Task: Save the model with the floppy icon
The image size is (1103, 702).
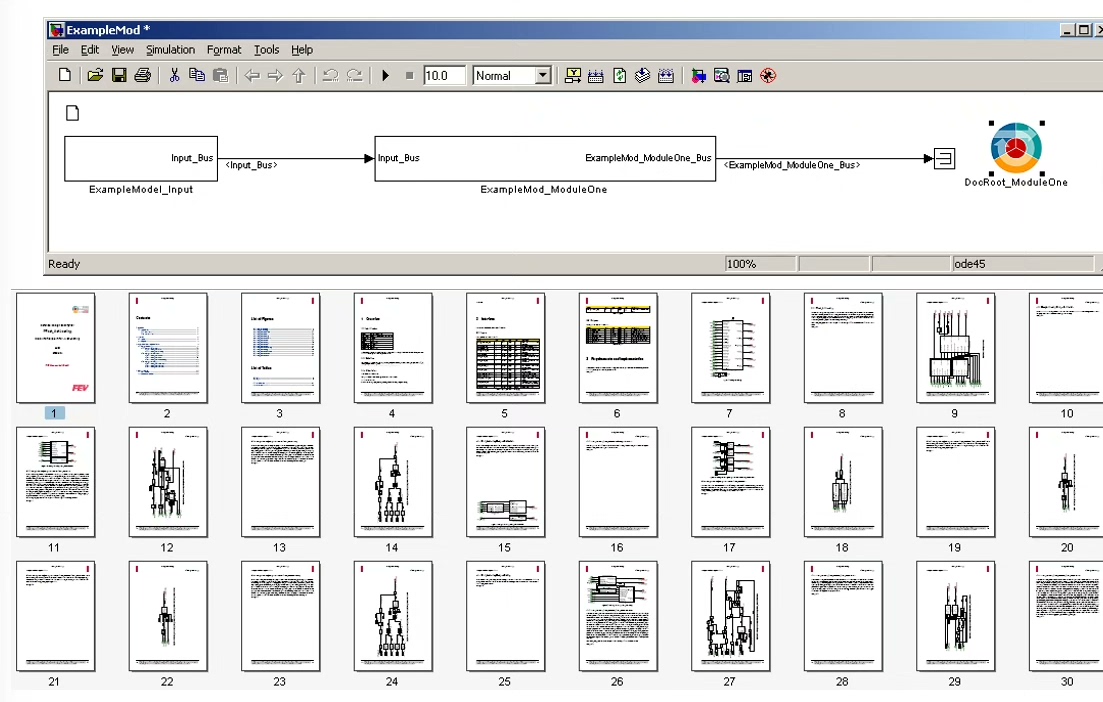Action: coord(119,75)
